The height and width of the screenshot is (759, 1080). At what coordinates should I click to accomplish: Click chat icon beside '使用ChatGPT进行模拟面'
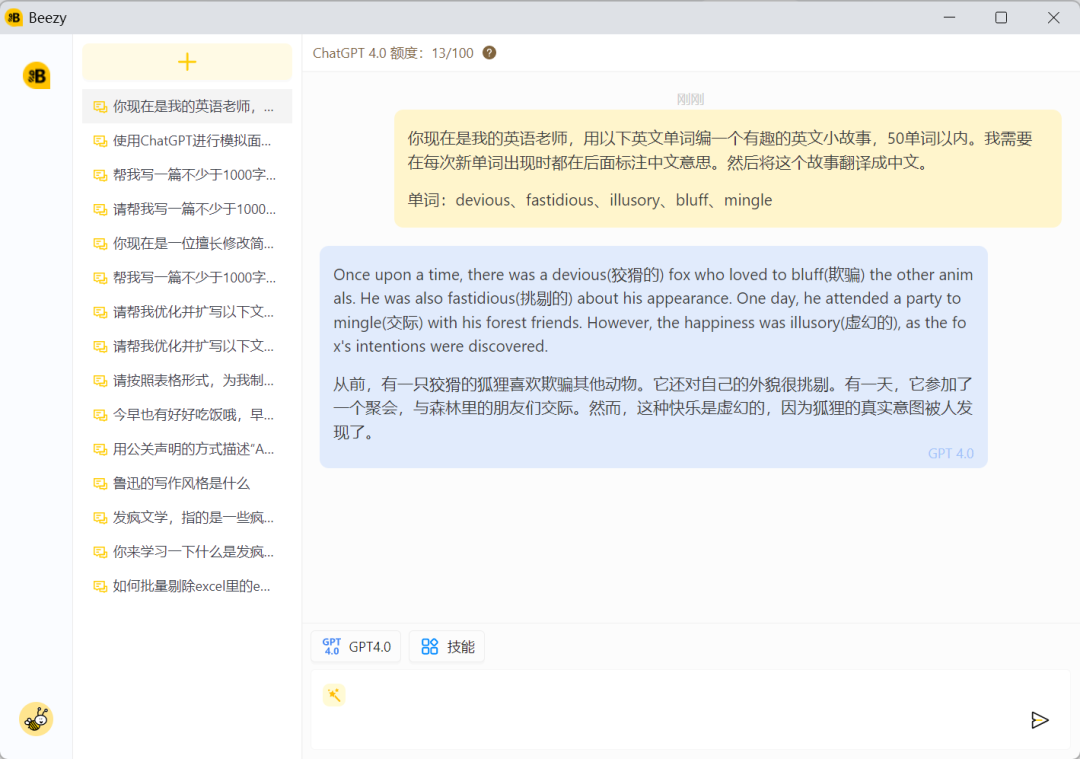click(100, 141)
